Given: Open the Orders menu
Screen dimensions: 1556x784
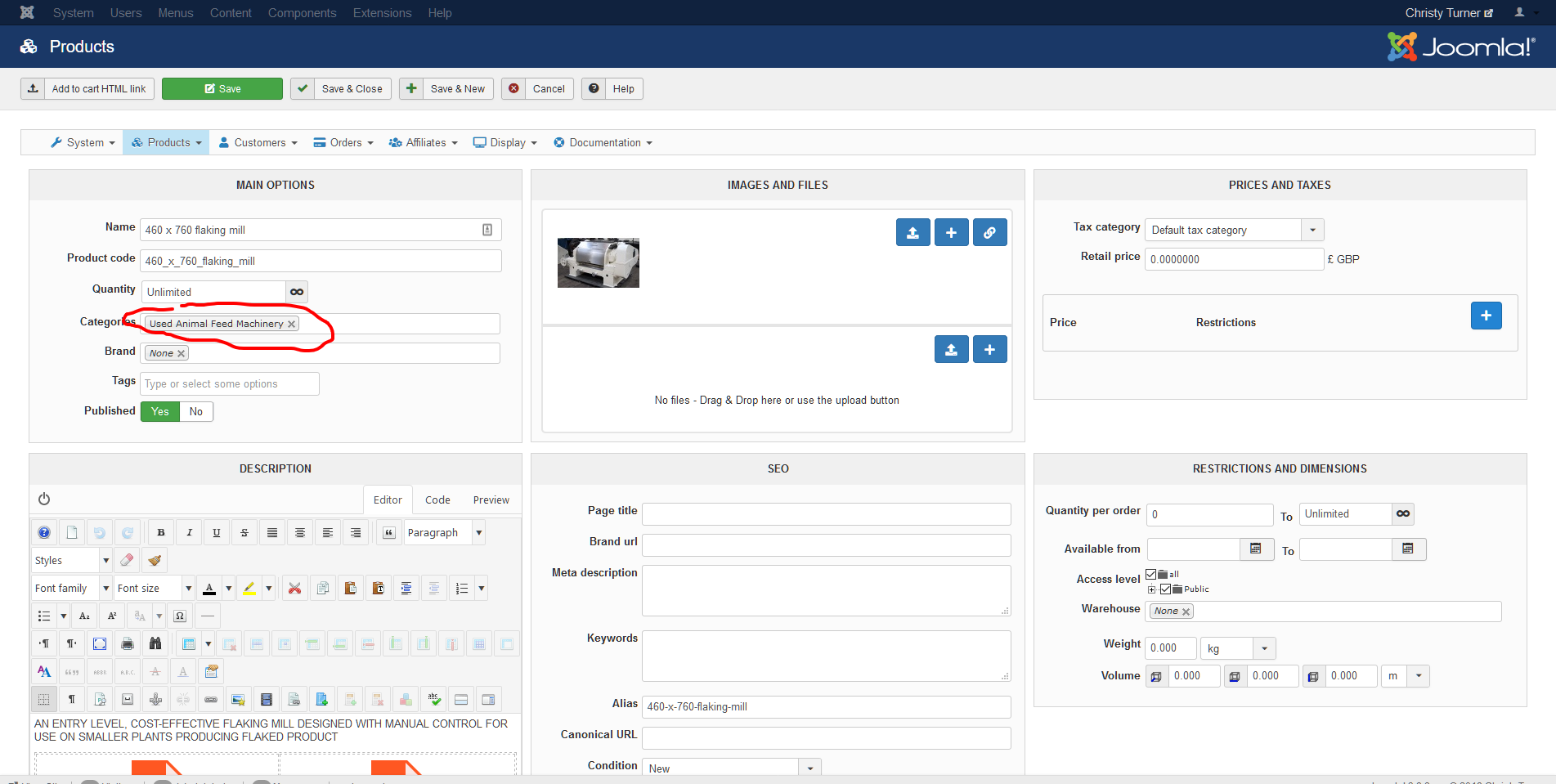Looking at the screenshot, I should click(x=344, y=142).
